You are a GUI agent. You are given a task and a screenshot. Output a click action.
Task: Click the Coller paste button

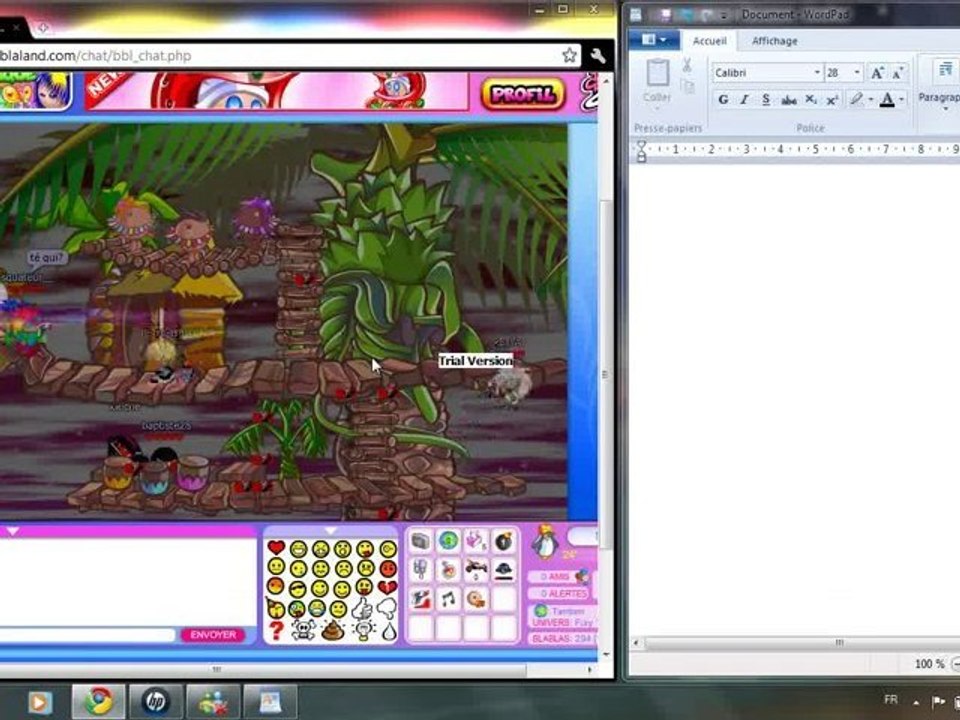pyautogui.click(x=657, y=81)
